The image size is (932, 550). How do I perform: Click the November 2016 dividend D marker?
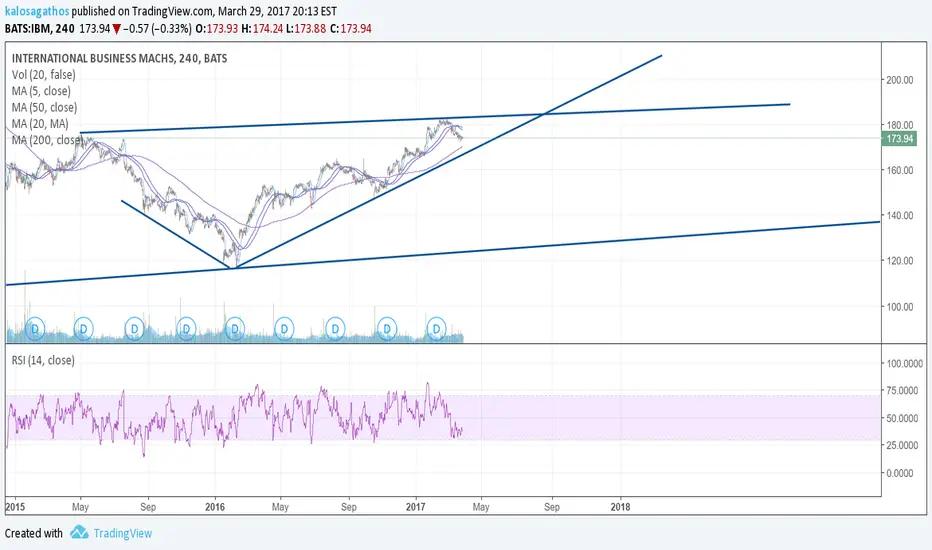[387, 328]
